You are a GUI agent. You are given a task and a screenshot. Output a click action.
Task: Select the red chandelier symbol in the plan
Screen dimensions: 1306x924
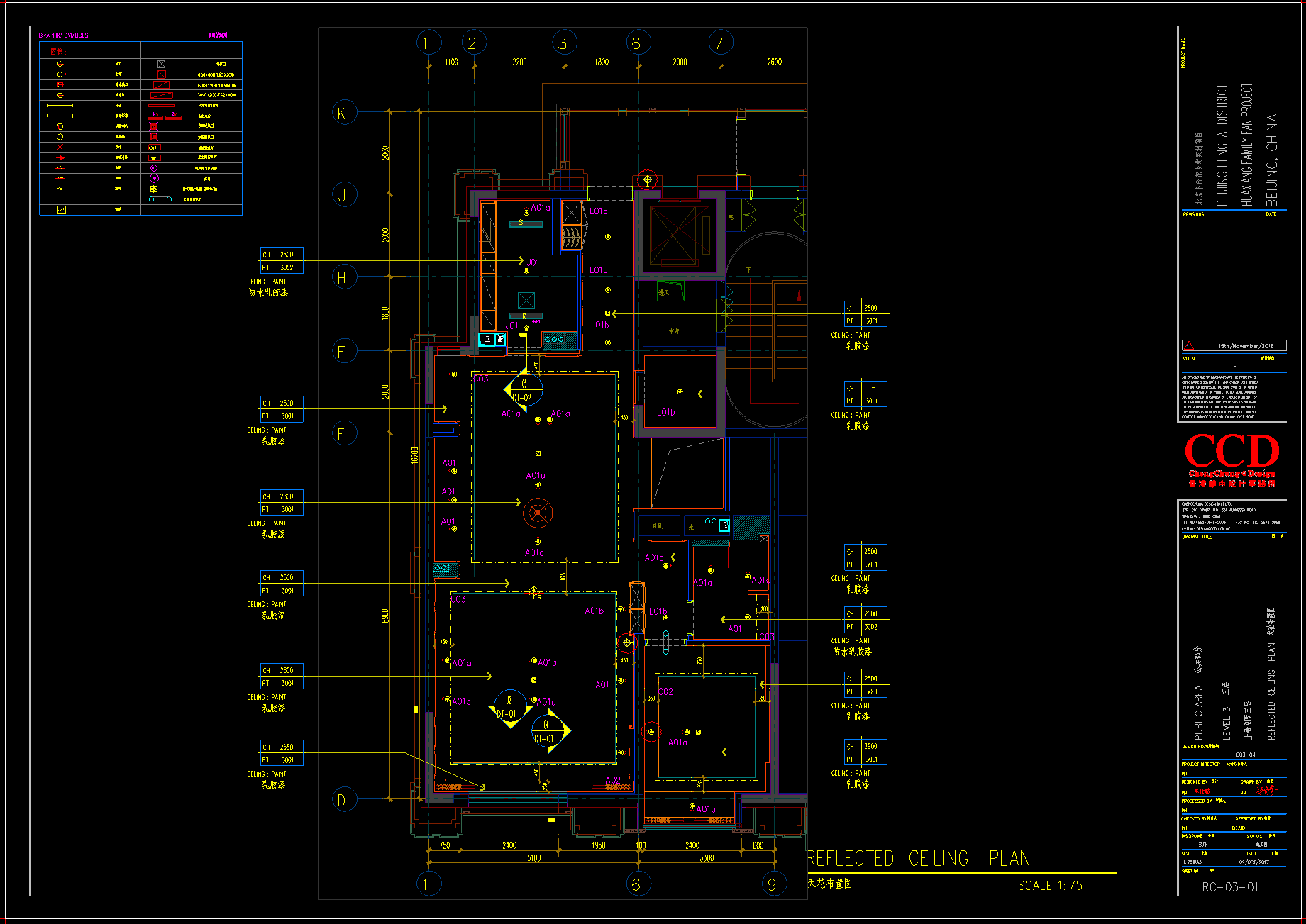[538, 512]
